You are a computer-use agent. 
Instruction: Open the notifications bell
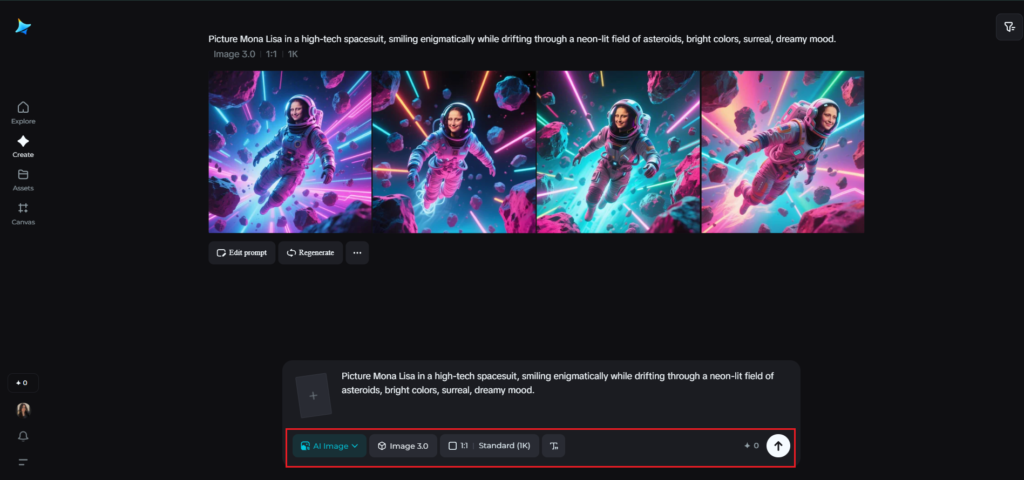23,436
